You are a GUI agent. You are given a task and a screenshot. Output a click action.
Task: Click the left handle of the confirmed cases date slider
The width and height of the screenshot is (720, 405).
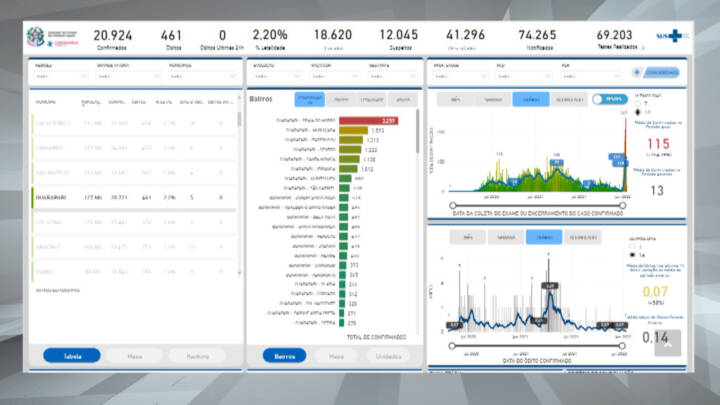coord(453,205)
